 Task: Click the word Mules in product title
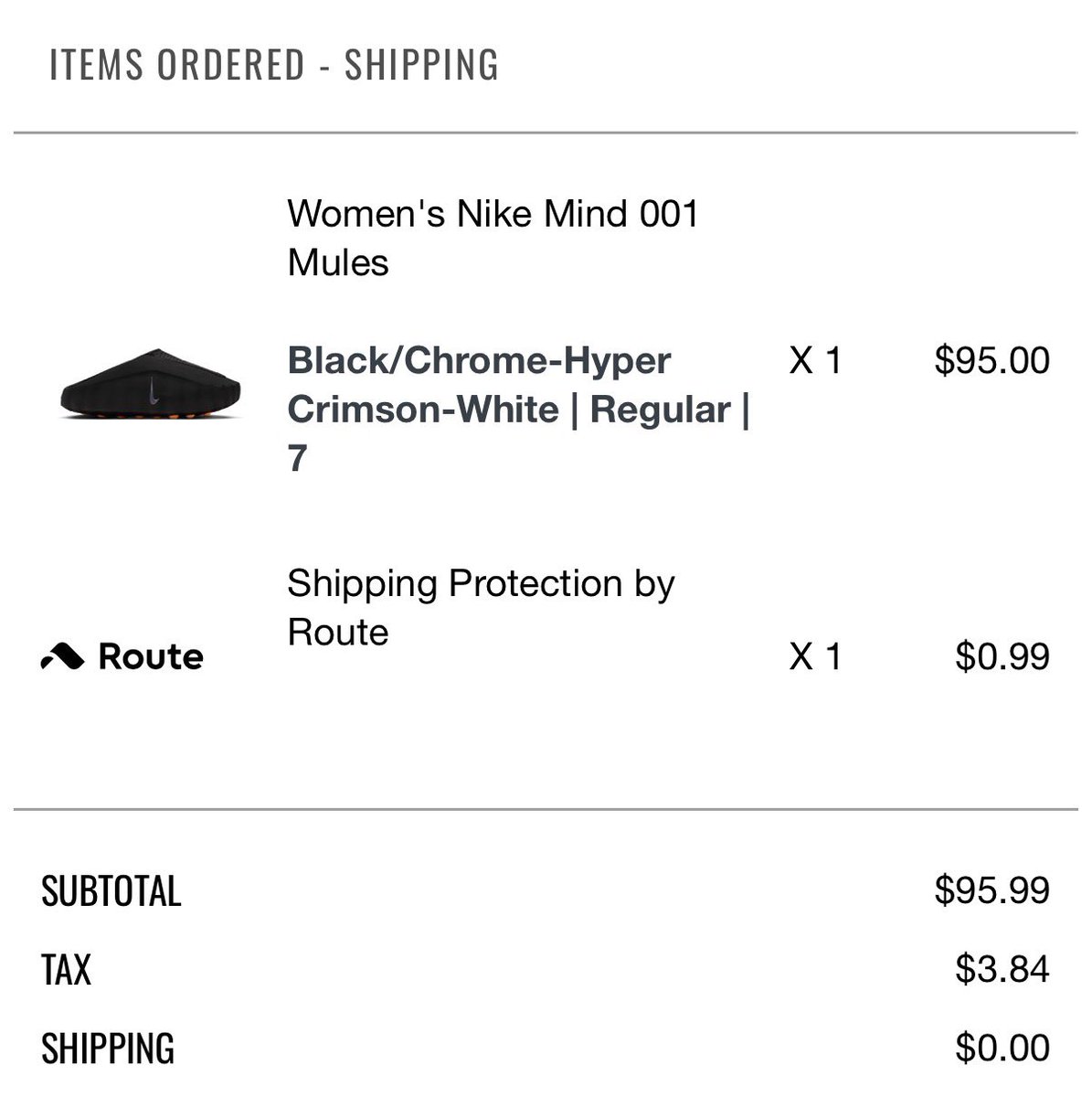[x=338, y=263]
